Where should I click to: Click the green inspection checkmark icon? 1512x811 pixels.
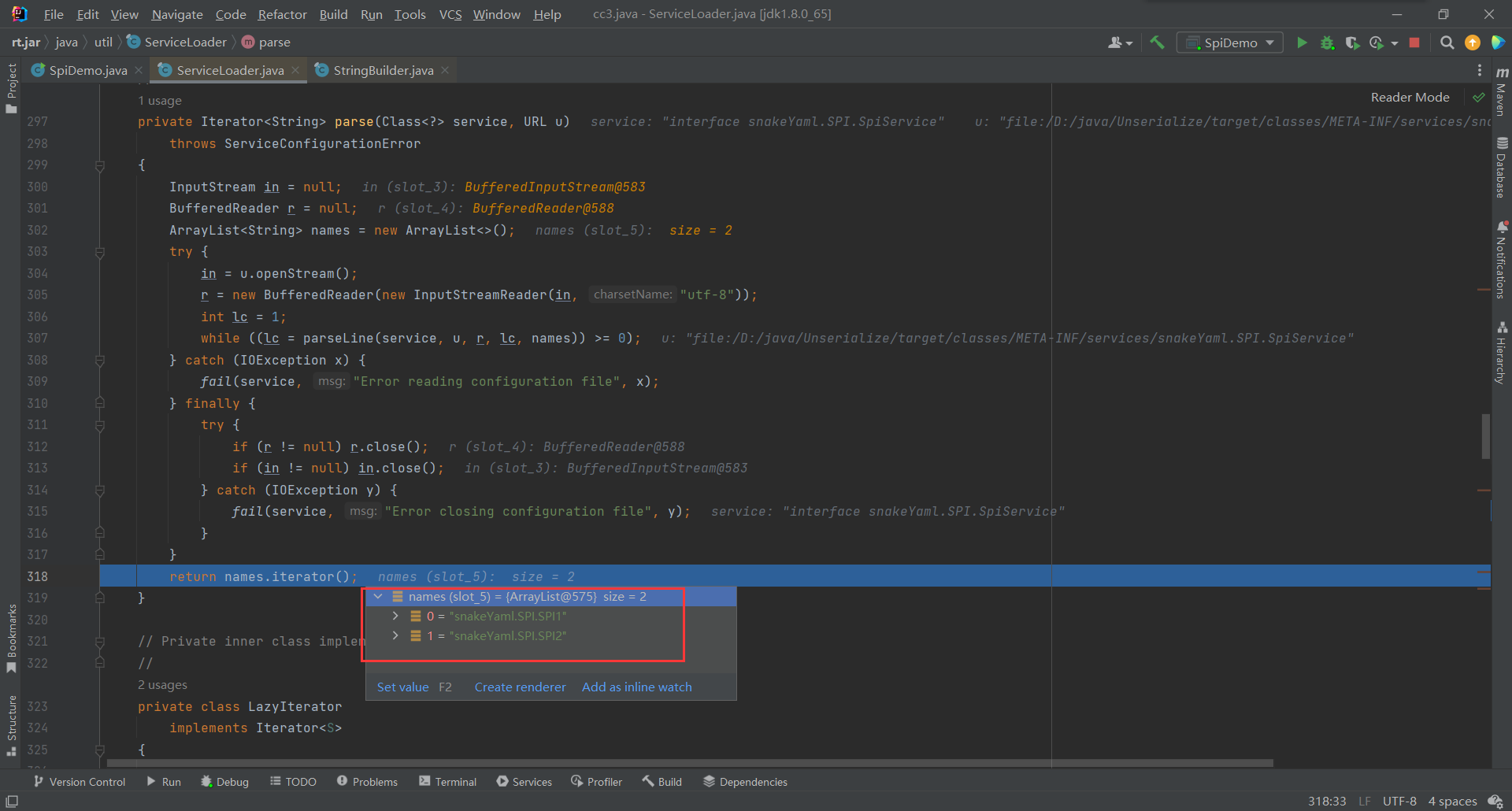[1478, 98]
